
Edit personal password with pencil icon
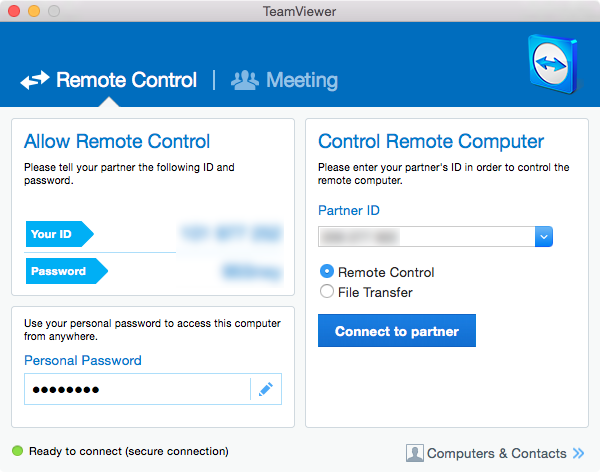click(265, 389)
